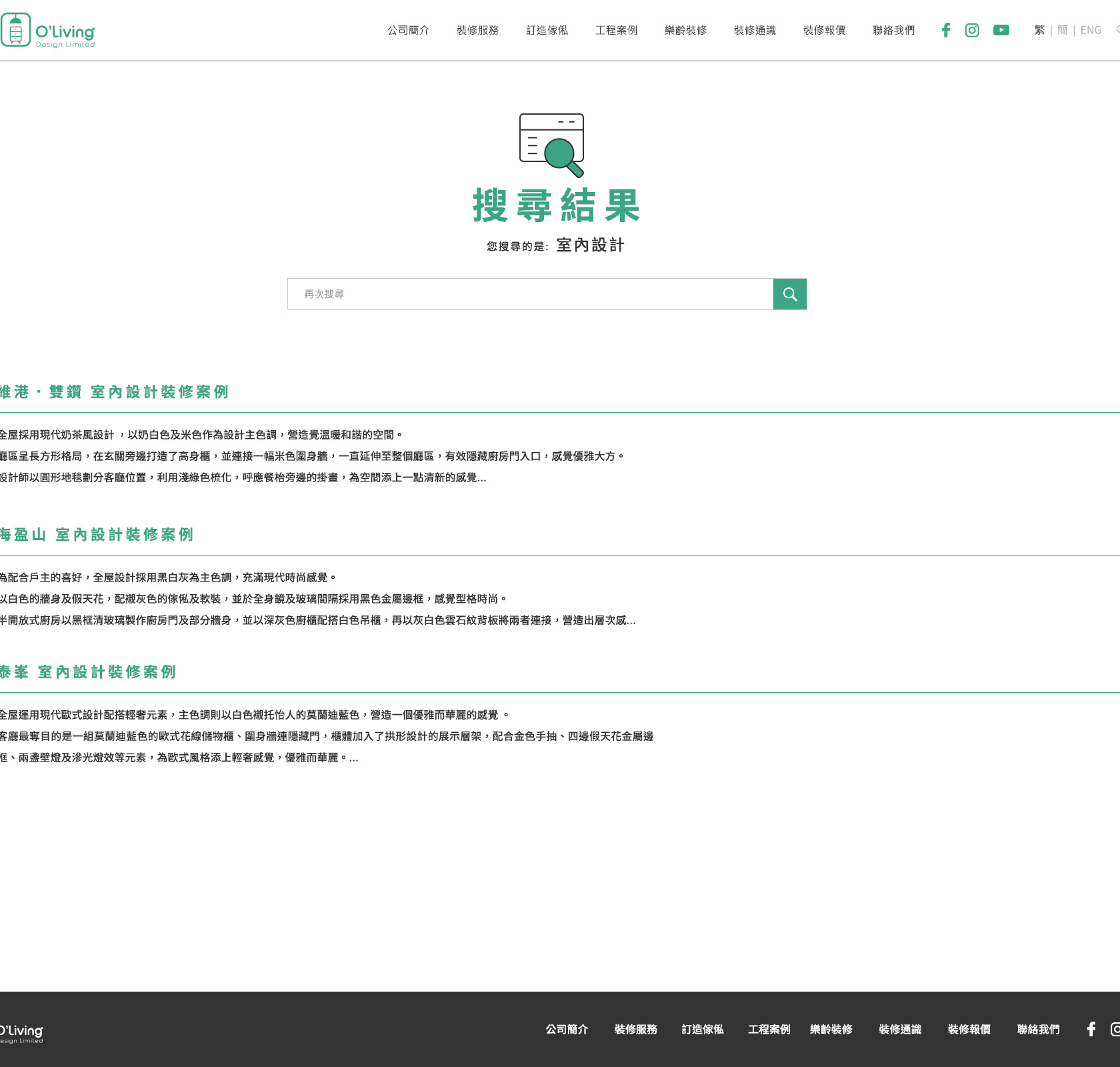Open 公司簡介 in the top menu

coord(408,30)
